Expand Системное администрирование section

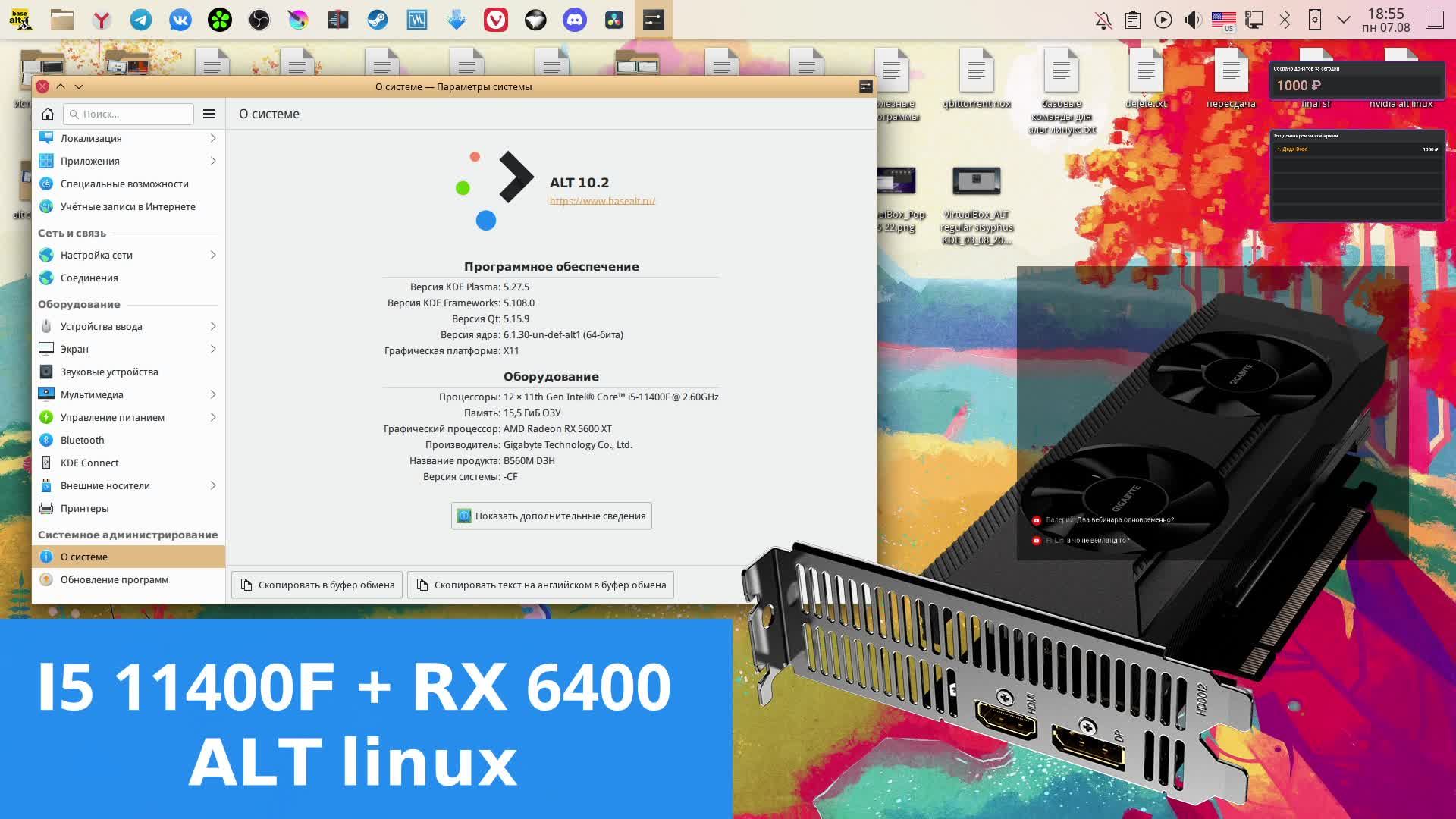[x=128, y=534]
